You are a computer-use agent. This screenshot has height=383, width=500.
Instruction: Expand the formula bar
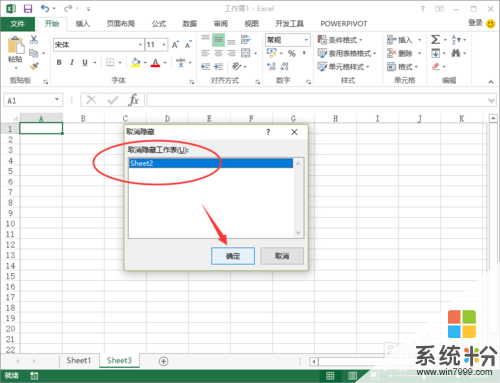tap(491, 100)
